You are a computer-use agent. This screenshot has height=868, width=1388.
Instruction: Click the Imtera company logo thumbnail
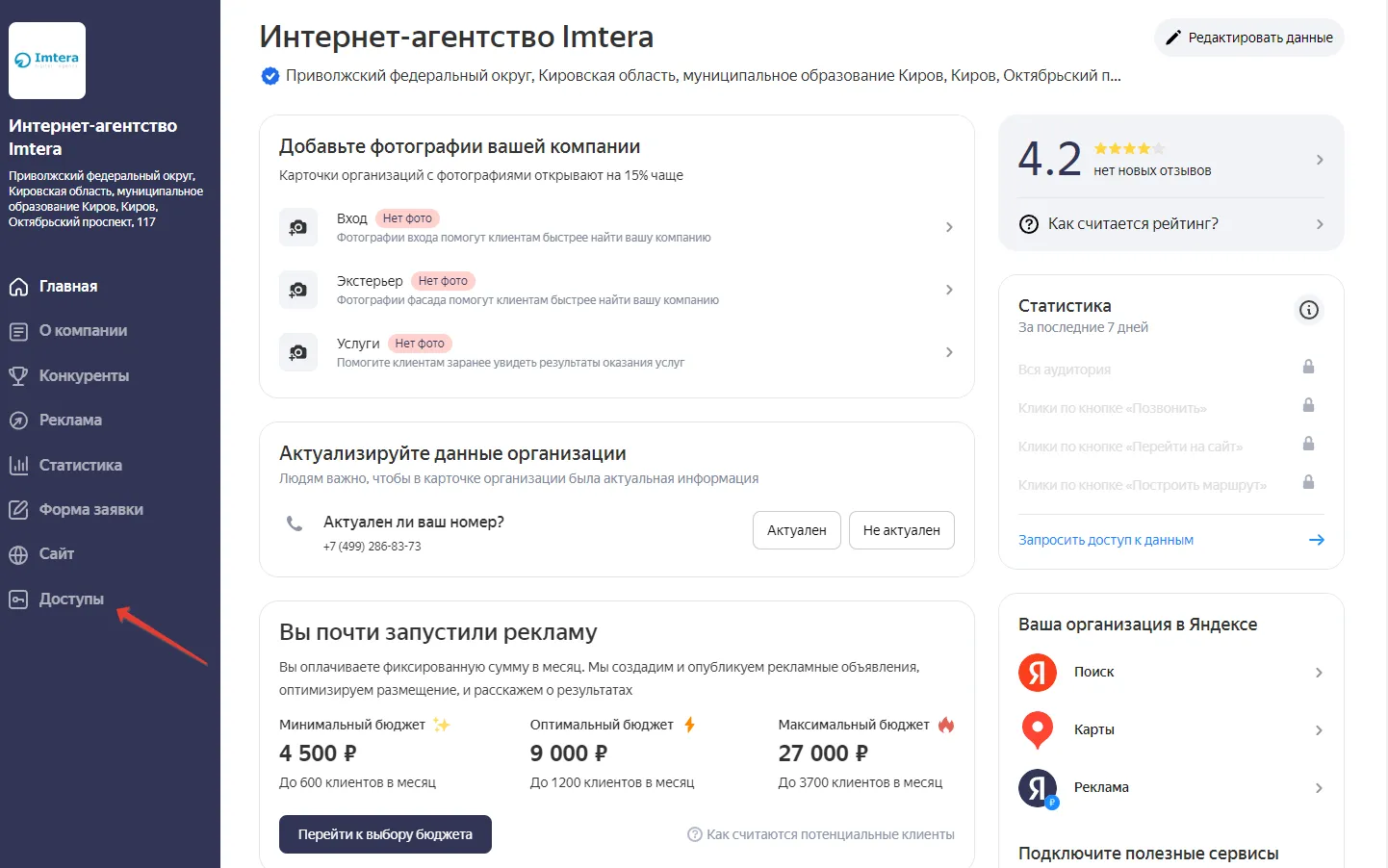(47, 61)
